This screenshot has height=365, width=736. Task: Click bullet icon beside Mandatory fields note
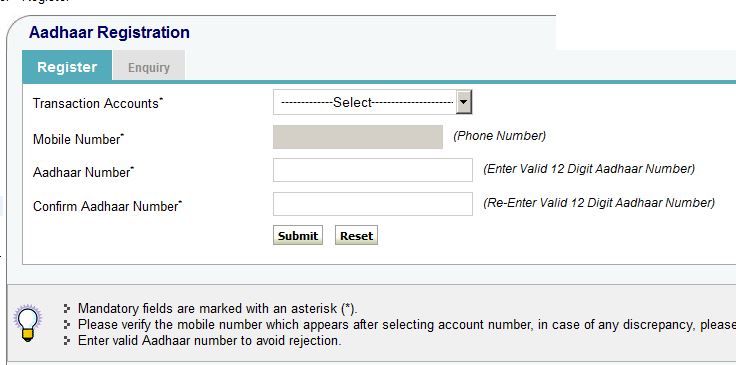pos(67,308)
